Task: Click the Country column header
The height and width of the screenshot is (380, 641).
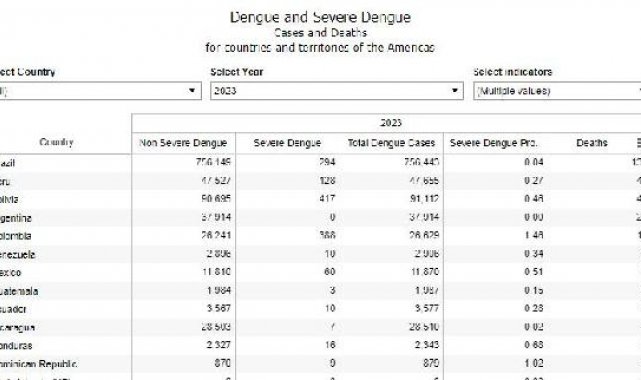Action: 56,142
